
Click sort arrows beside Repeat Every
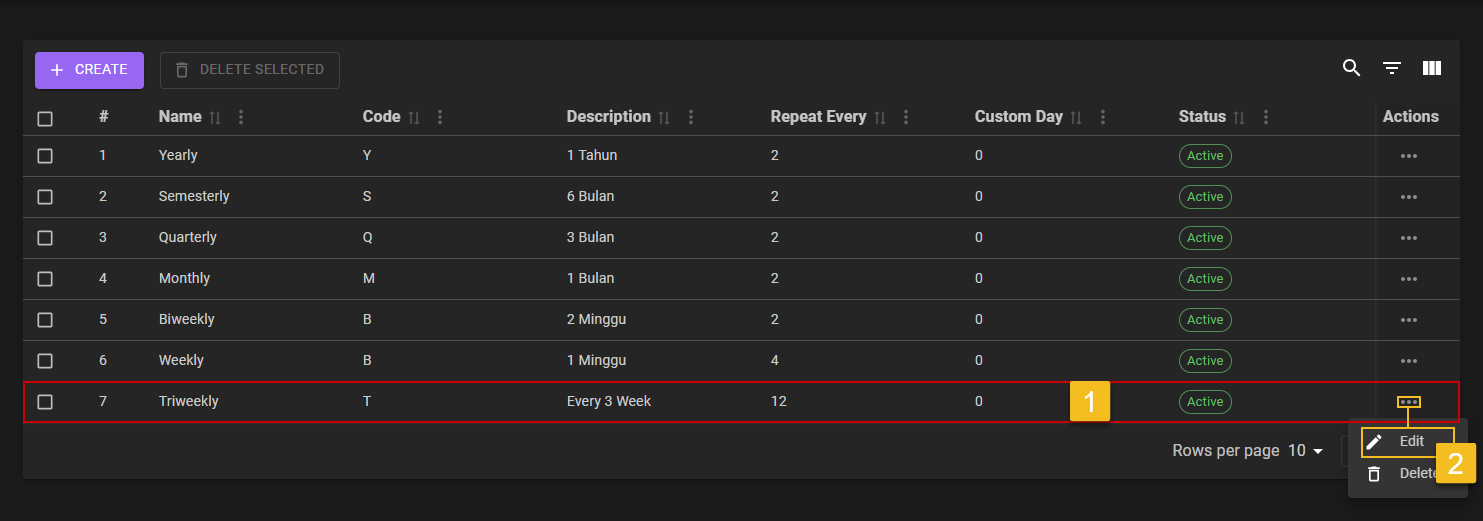[x=880, y=118]
